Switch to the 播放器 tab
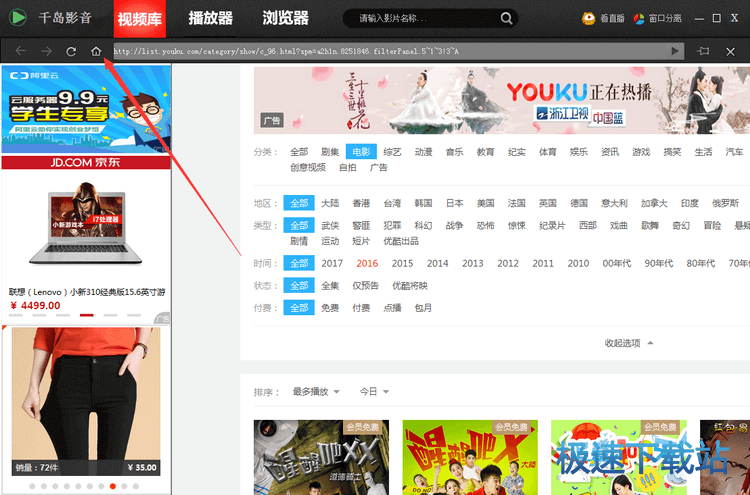This screenshot has width=750, height=495. [x=210, y=18]
